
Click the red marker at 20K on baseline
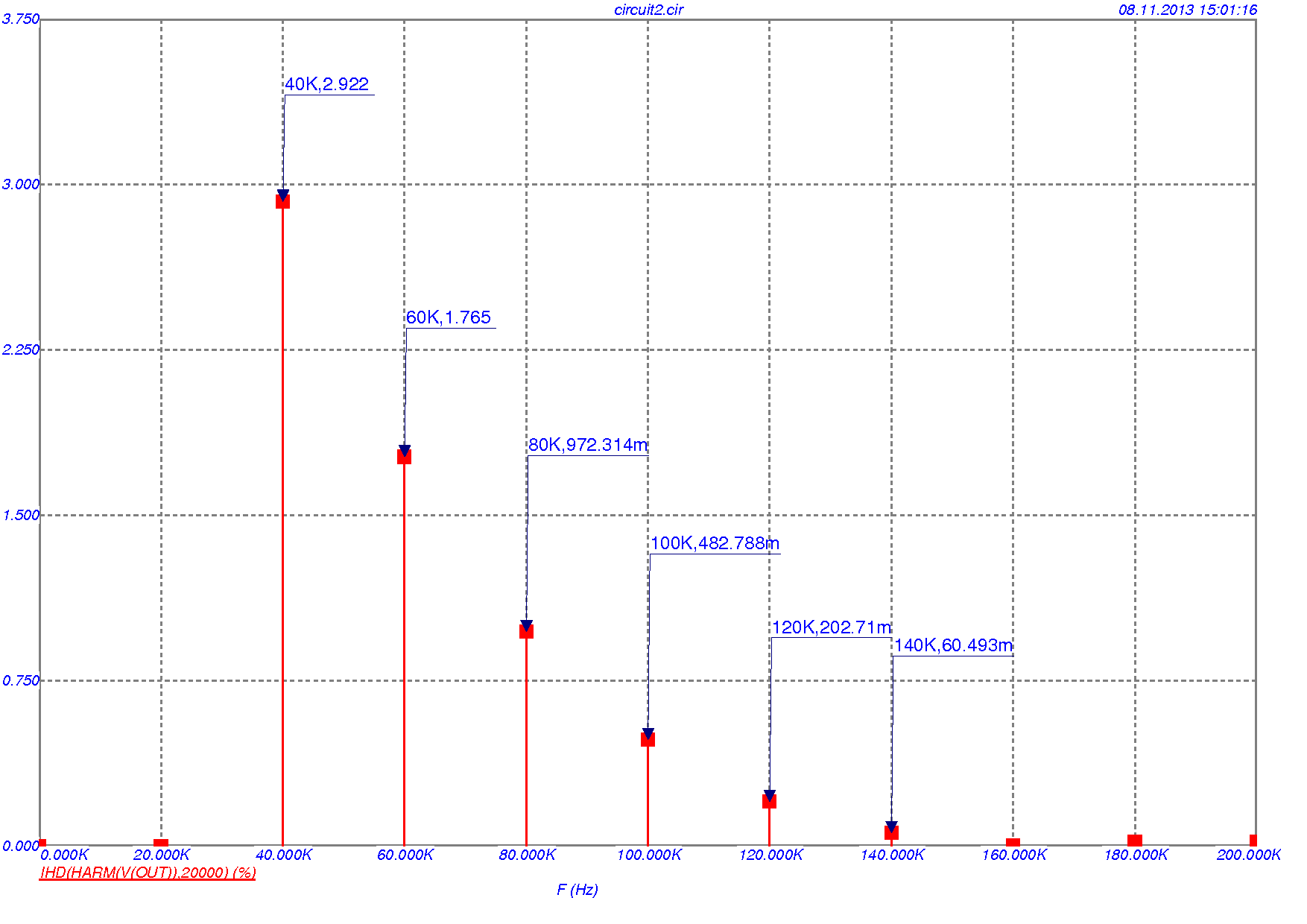[161, 843]
